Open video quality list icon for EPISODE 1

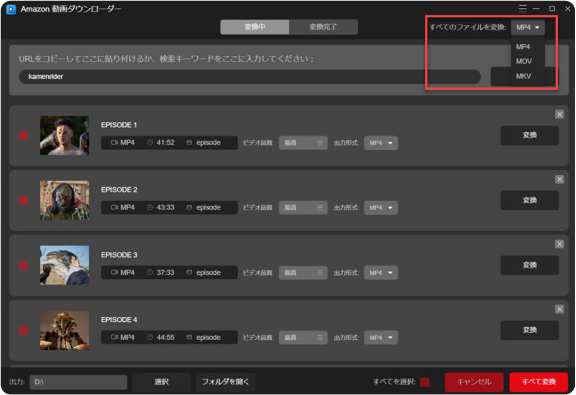tap(320, 143)
